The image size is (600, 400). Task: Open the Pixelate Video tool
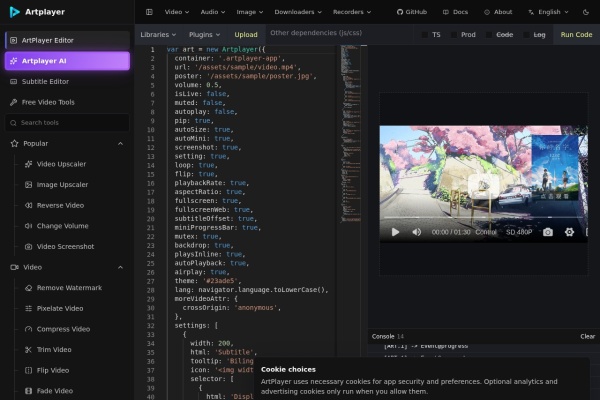pyautogui.click(x=60, y=308)
